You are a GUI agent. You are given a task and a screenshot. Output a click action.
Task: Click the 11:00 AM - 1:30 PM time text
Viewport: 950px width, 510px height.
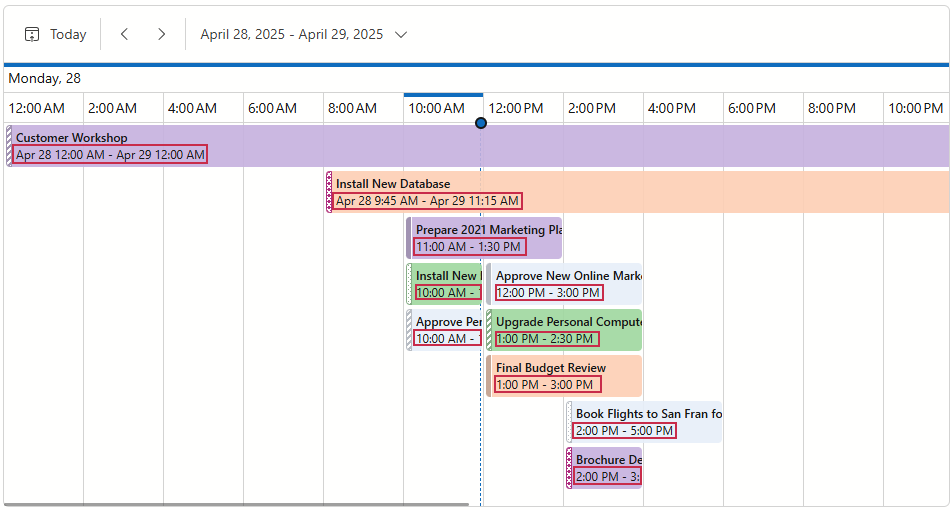pos(469,247)
